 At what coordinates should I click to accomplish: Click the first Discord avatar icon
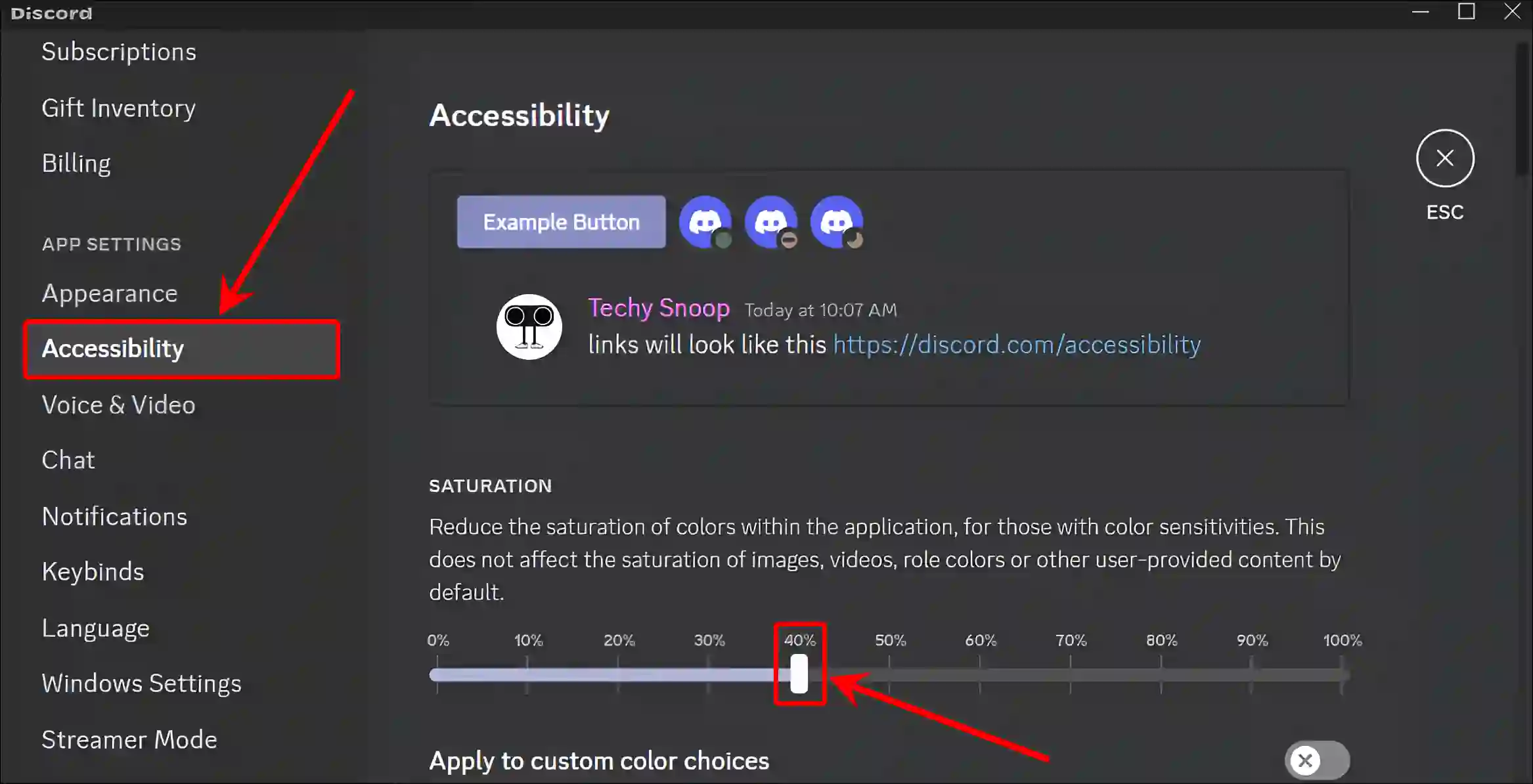coord(706,221)
